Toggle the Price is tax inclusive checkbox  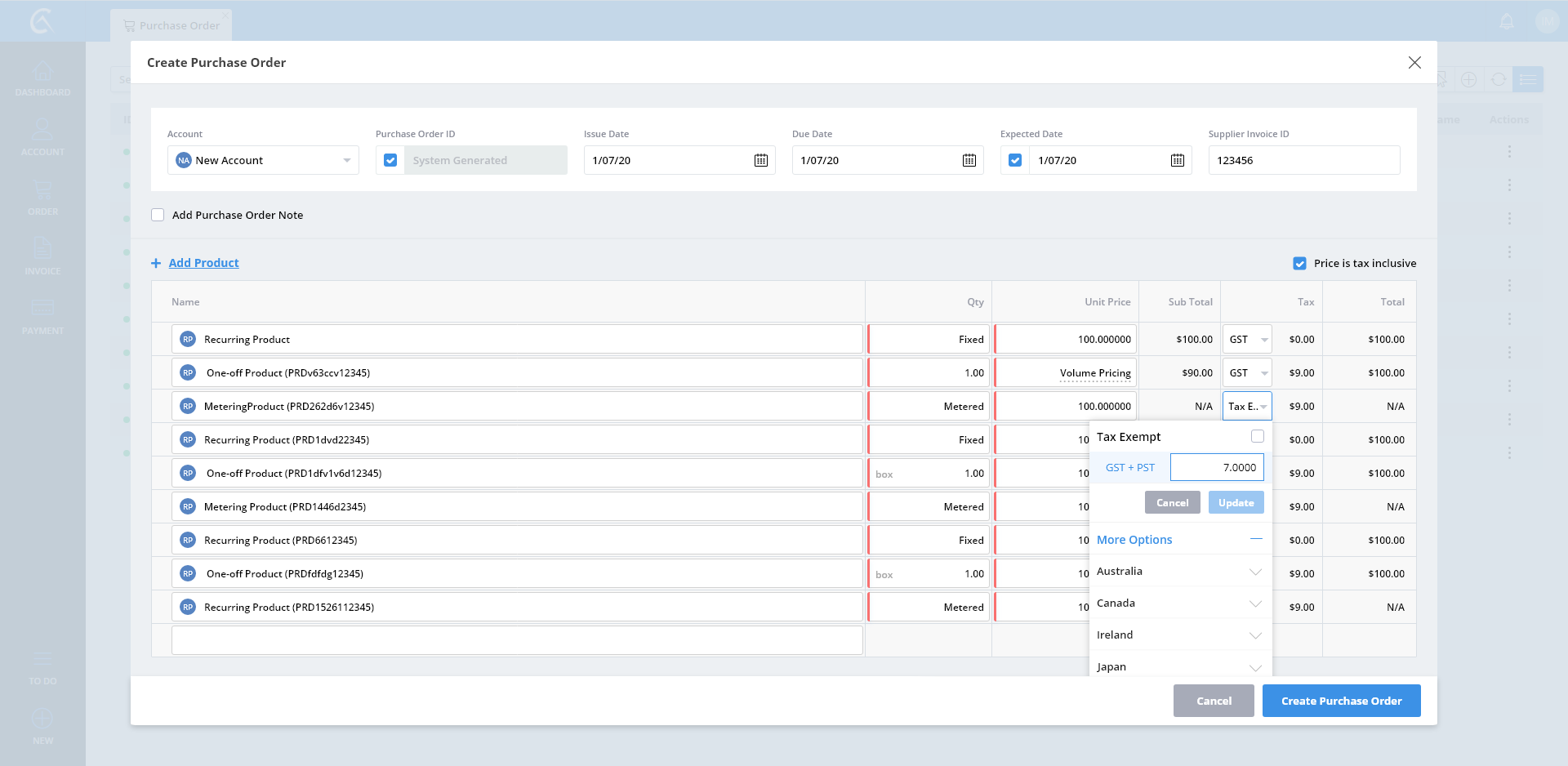pyautogui.click(x=1299, y=263)
